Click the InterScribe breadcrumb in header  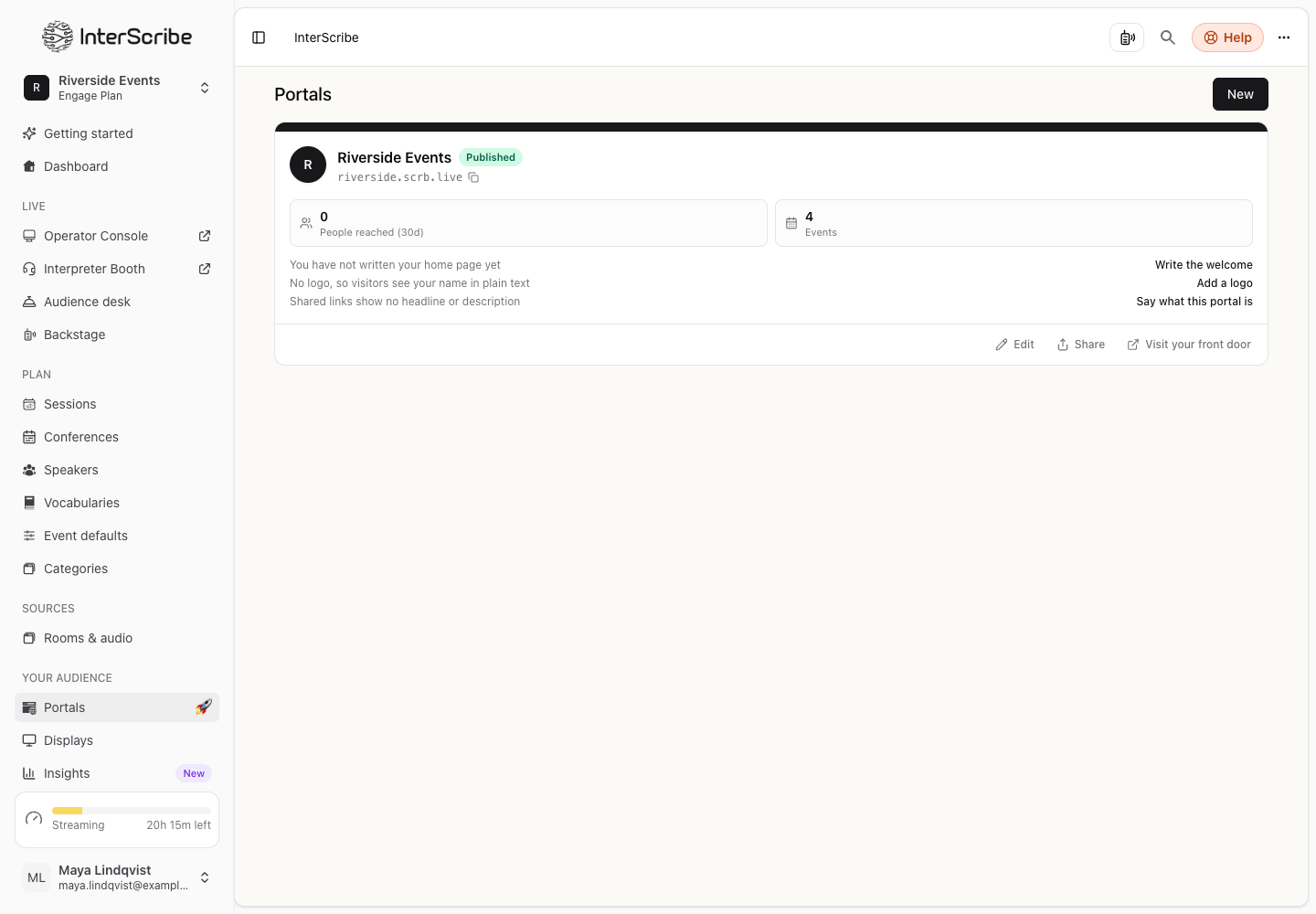click(x=326, y=37)
